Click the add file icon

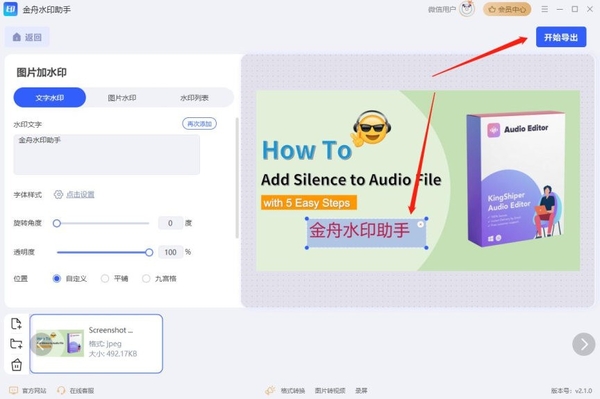pos(16,324)
